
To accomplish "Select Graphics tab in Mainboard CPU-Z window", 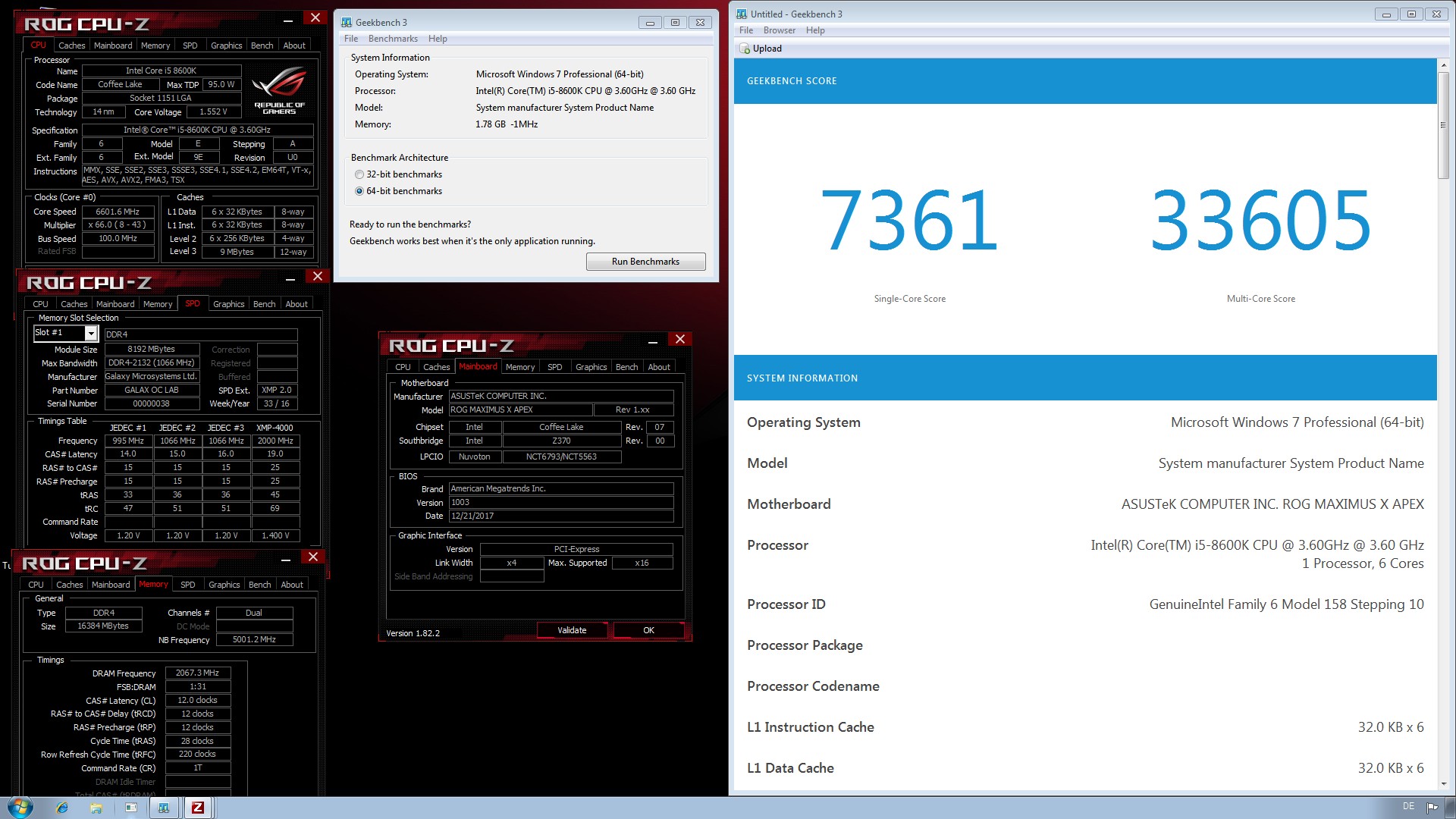I will click(x=591, y=367).
